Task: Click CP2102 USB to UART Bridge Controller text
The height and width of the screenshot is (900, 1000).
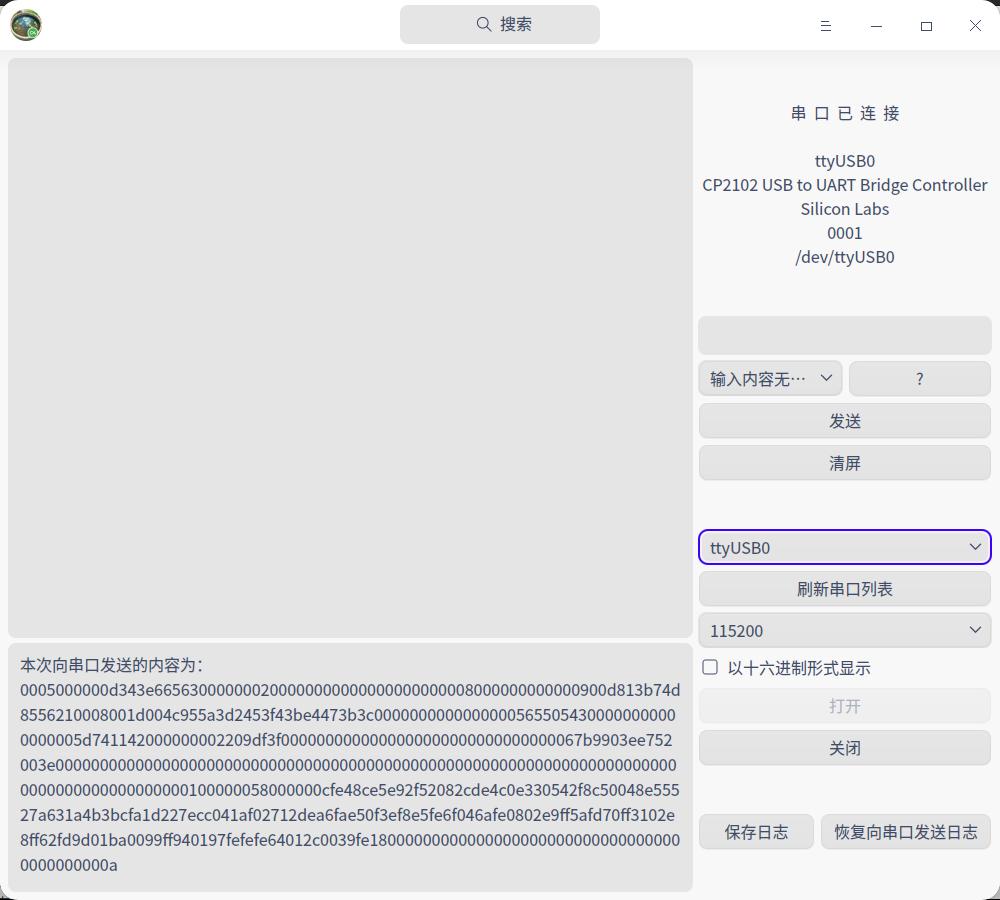Action: point(844,185)
